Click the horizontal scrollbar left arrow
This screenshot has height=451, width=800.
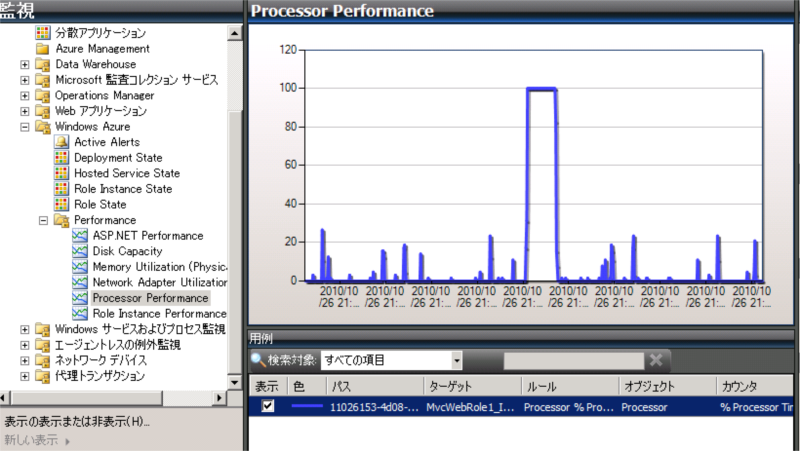coord(4,397)
